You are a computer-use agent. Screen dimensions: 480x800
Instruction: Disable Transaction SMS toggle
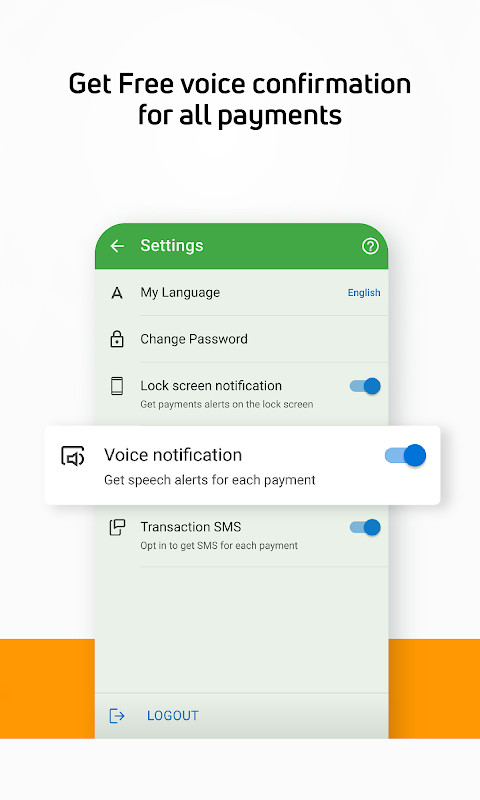(365, 528)
